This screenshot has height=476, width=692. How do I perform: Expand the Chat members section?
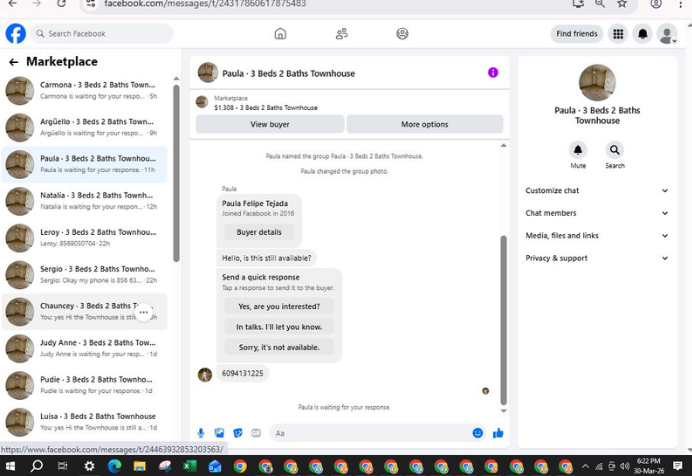[597, 213]
